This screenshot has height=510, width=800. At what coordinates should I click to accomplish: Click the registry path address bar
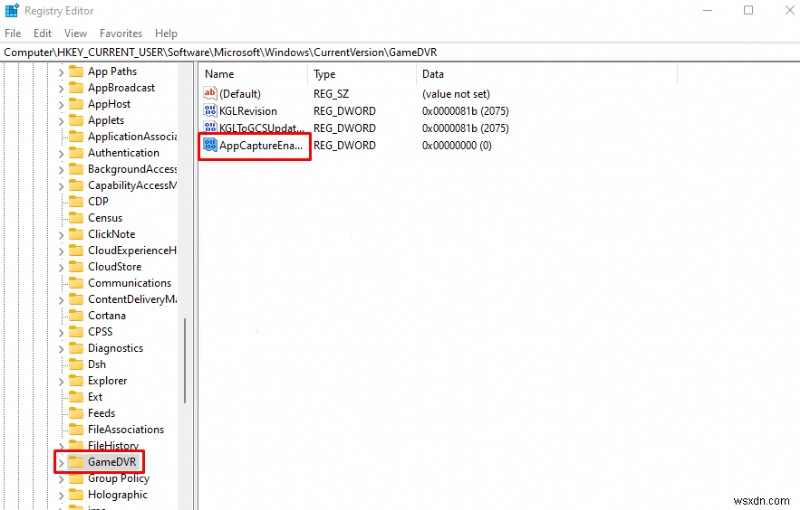(400, 52)
